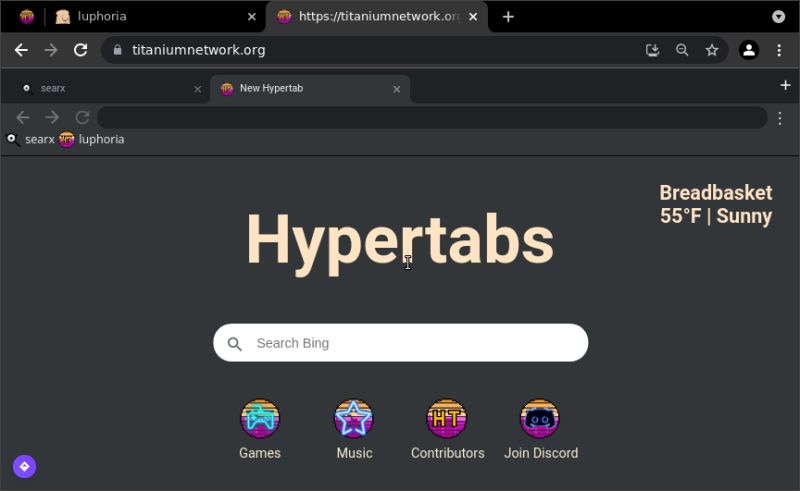Viewport: 800px width, 491px height.
Task: Click the outer address bar URL text
Action: pos(198,50)
